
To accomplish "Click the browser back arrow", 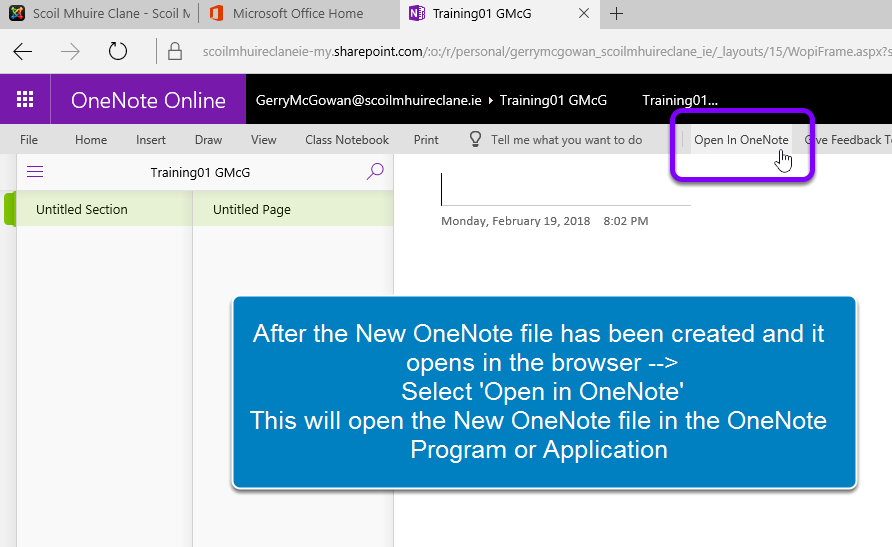I will [23, 52].
